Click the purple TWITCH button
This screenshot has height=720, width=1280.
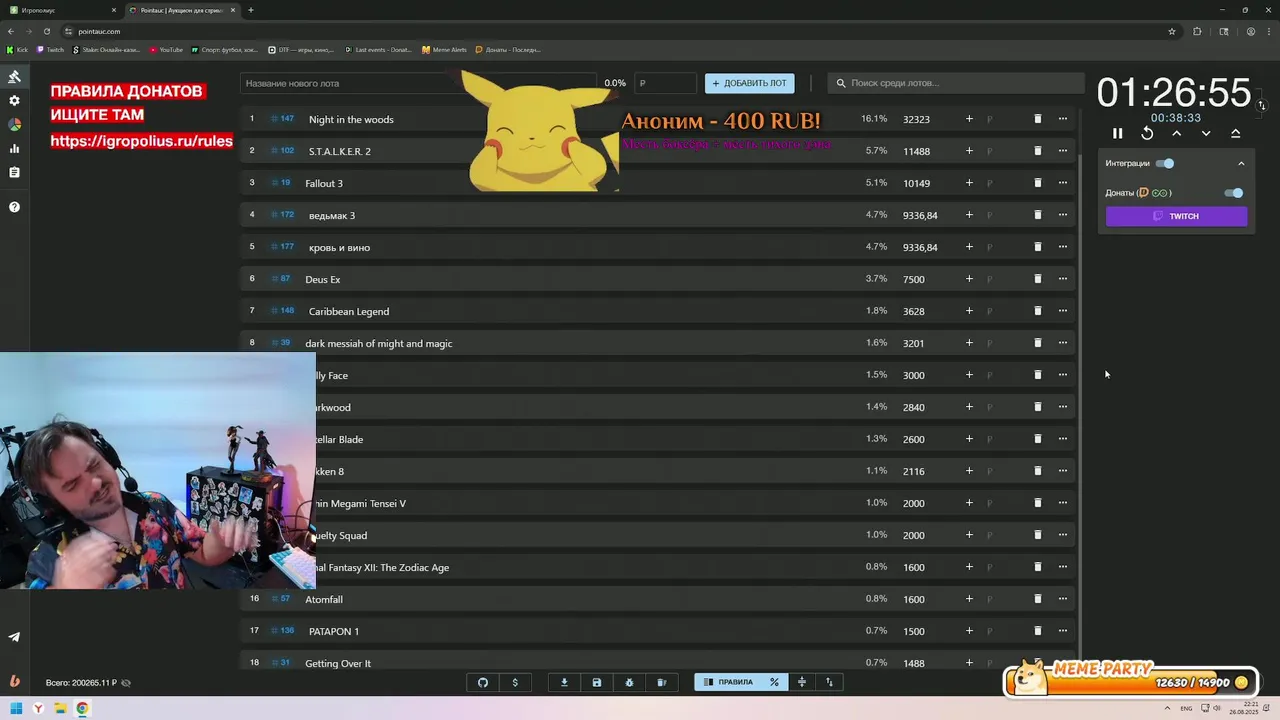1176,216
